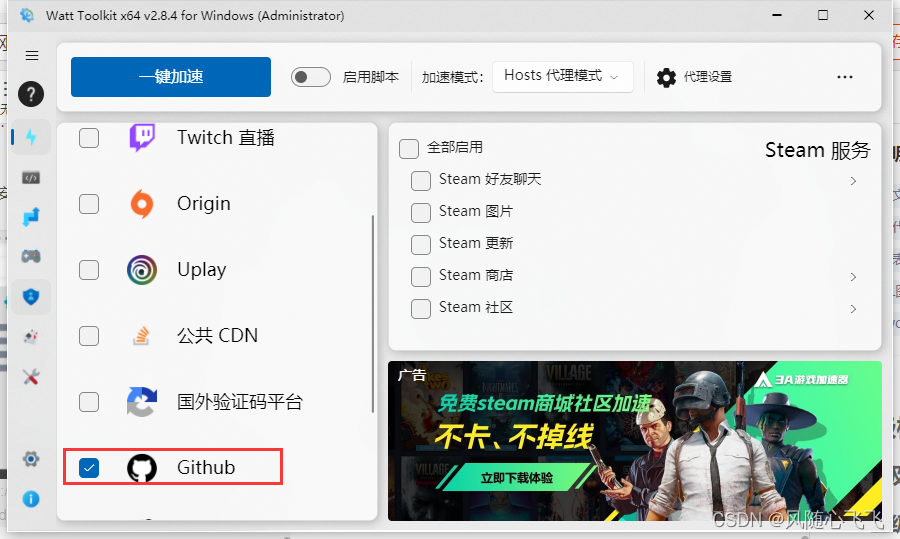Open the three-dots more options menu

pyautogui.click(x=845, y=77)
